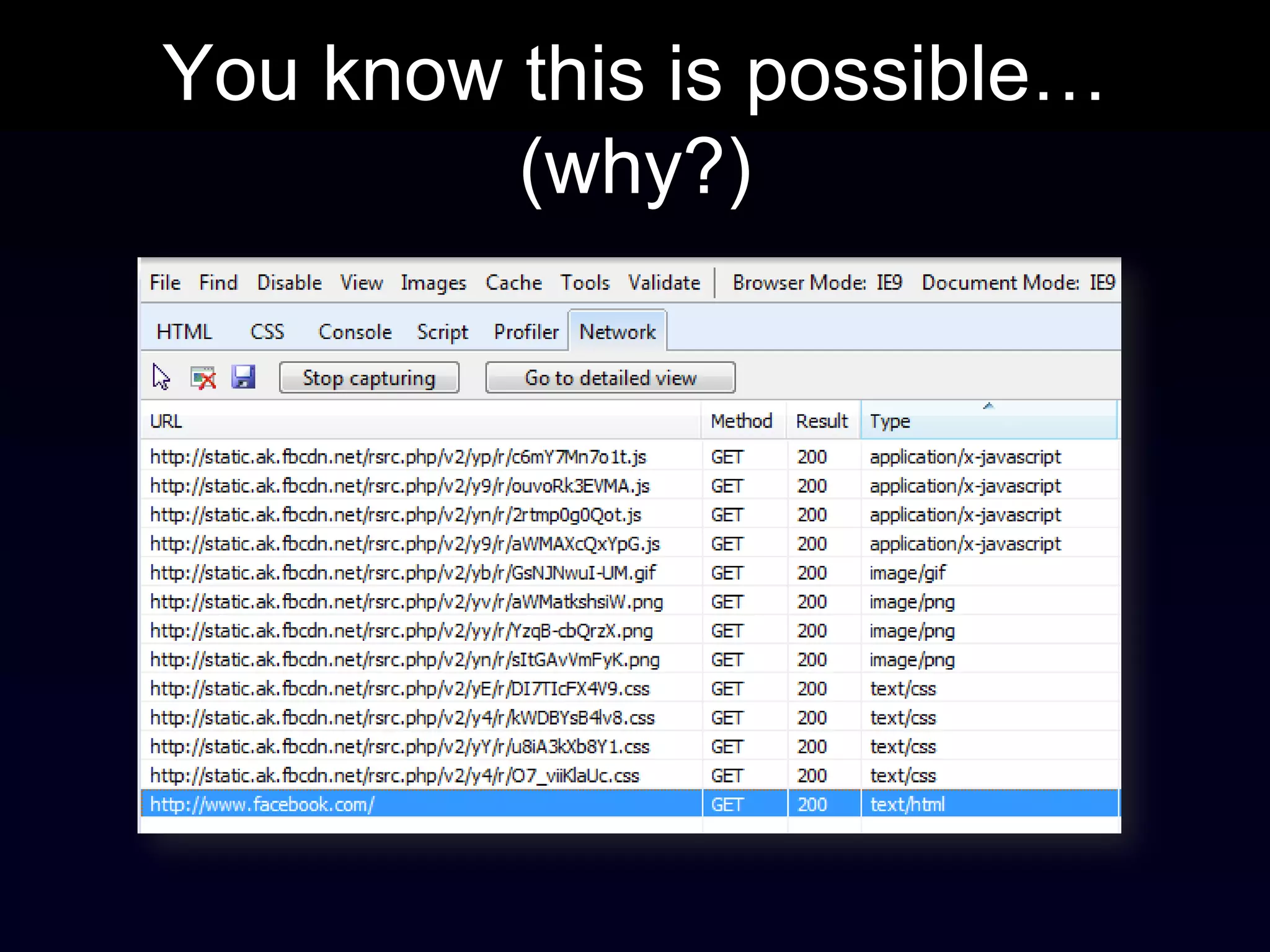1270x952 pixels.
Task: Click the select element arrow icon
Action: point(161,377)
